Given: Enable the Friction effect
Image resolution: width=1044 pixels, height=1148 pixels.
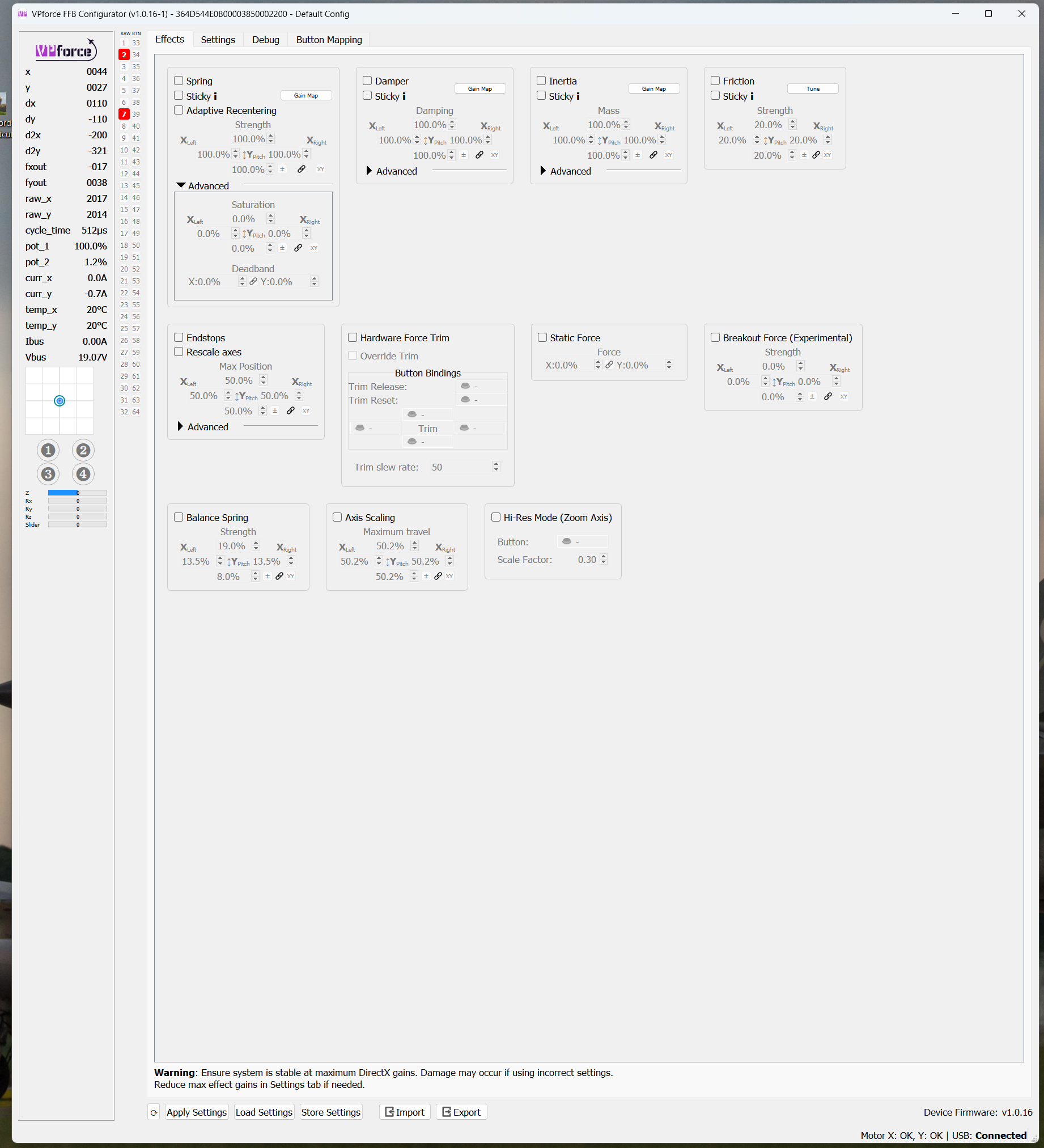Looking at the screenshot, I should pyautogui.click(x=715, y=81).
